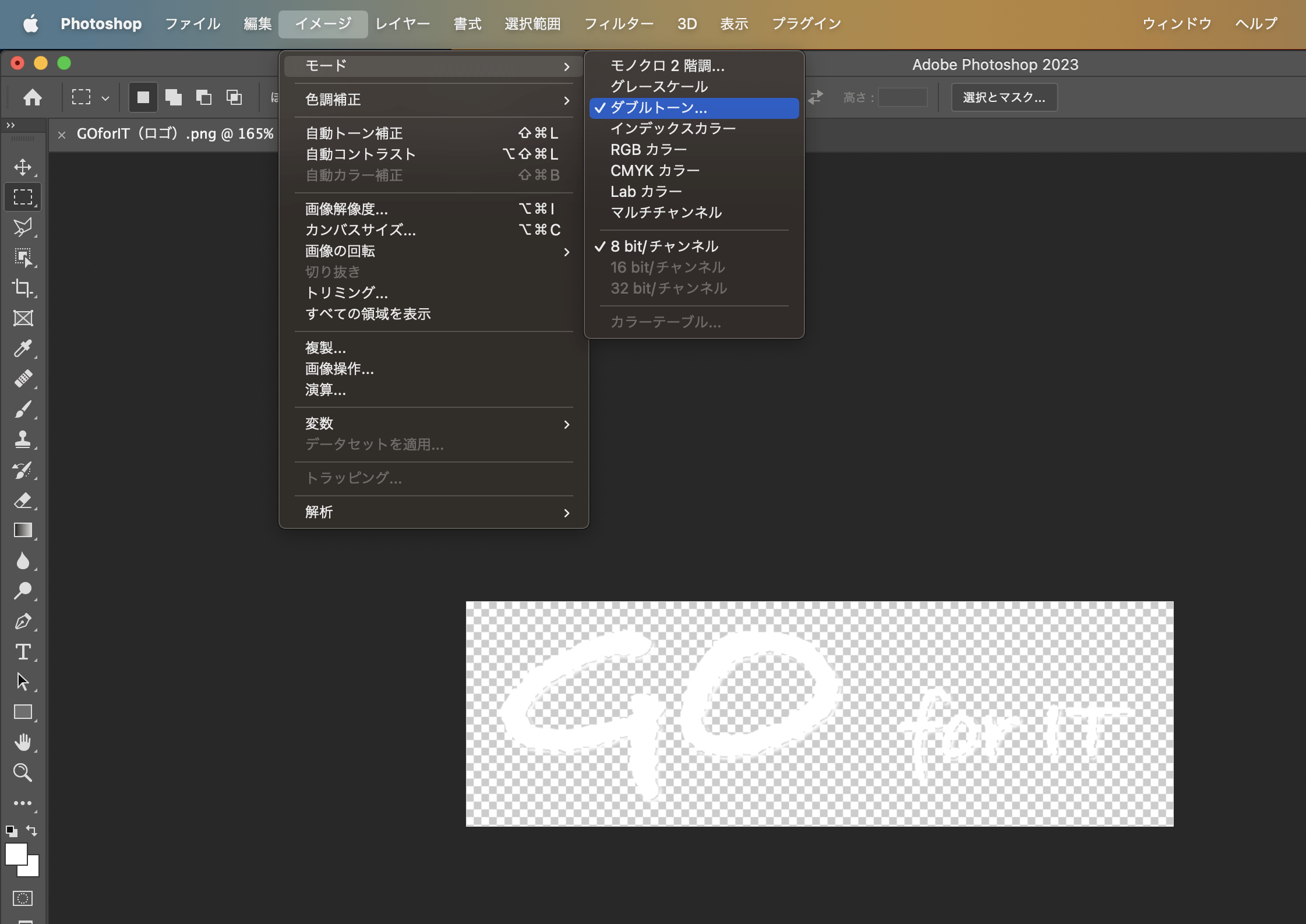Select the Polygonal Lasso tool
1306x924 pixels.
coord(23,227)
